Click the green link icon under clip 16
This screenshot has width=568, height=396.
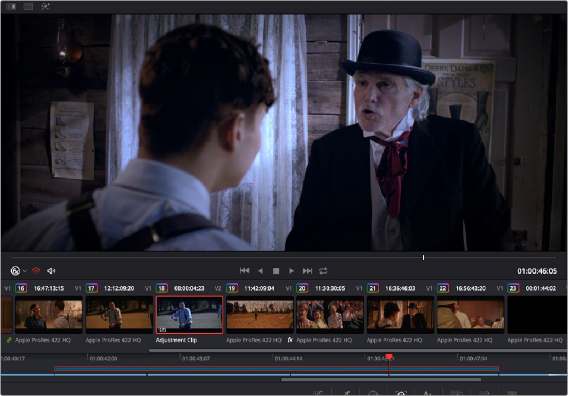point(9,340)
